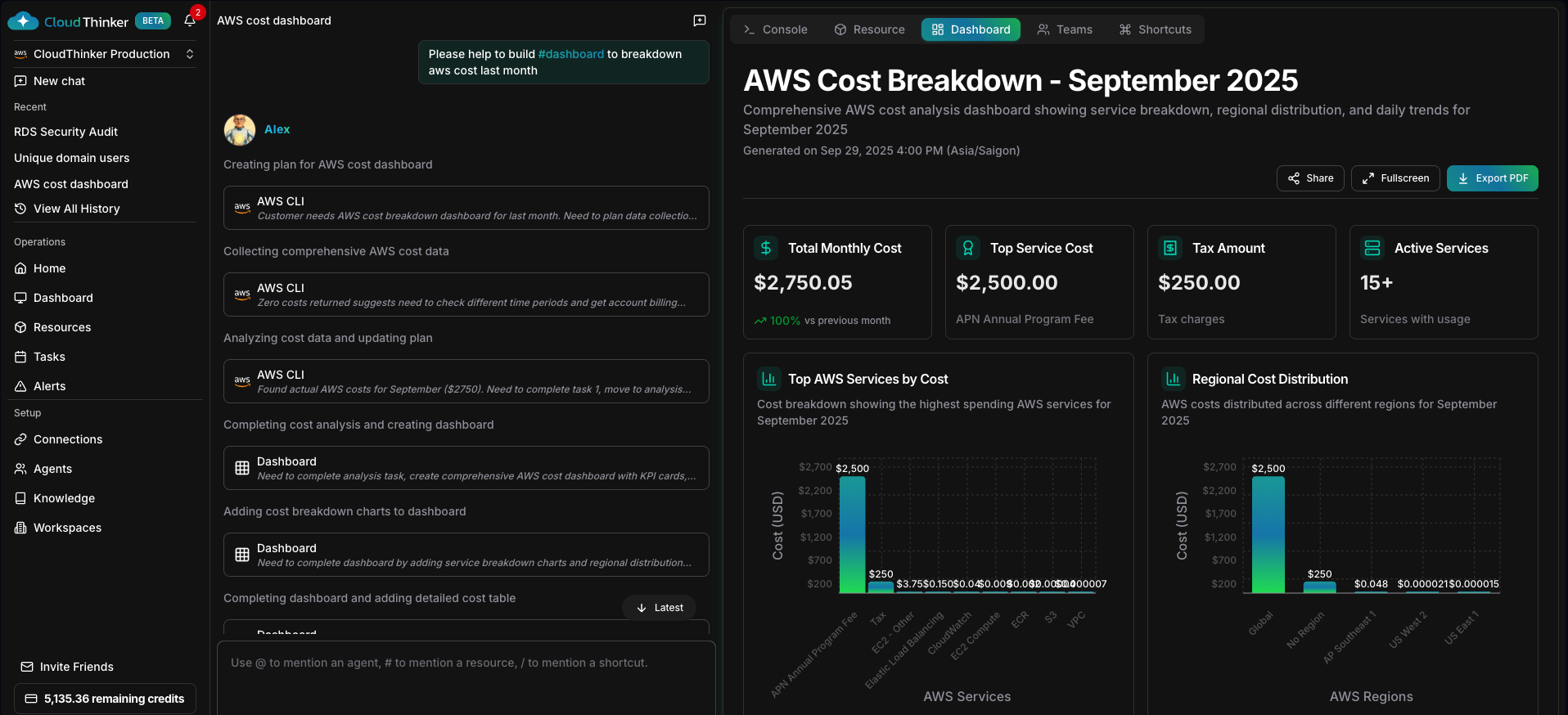
Task: Click Invite Friends
Action: (67, 667)
